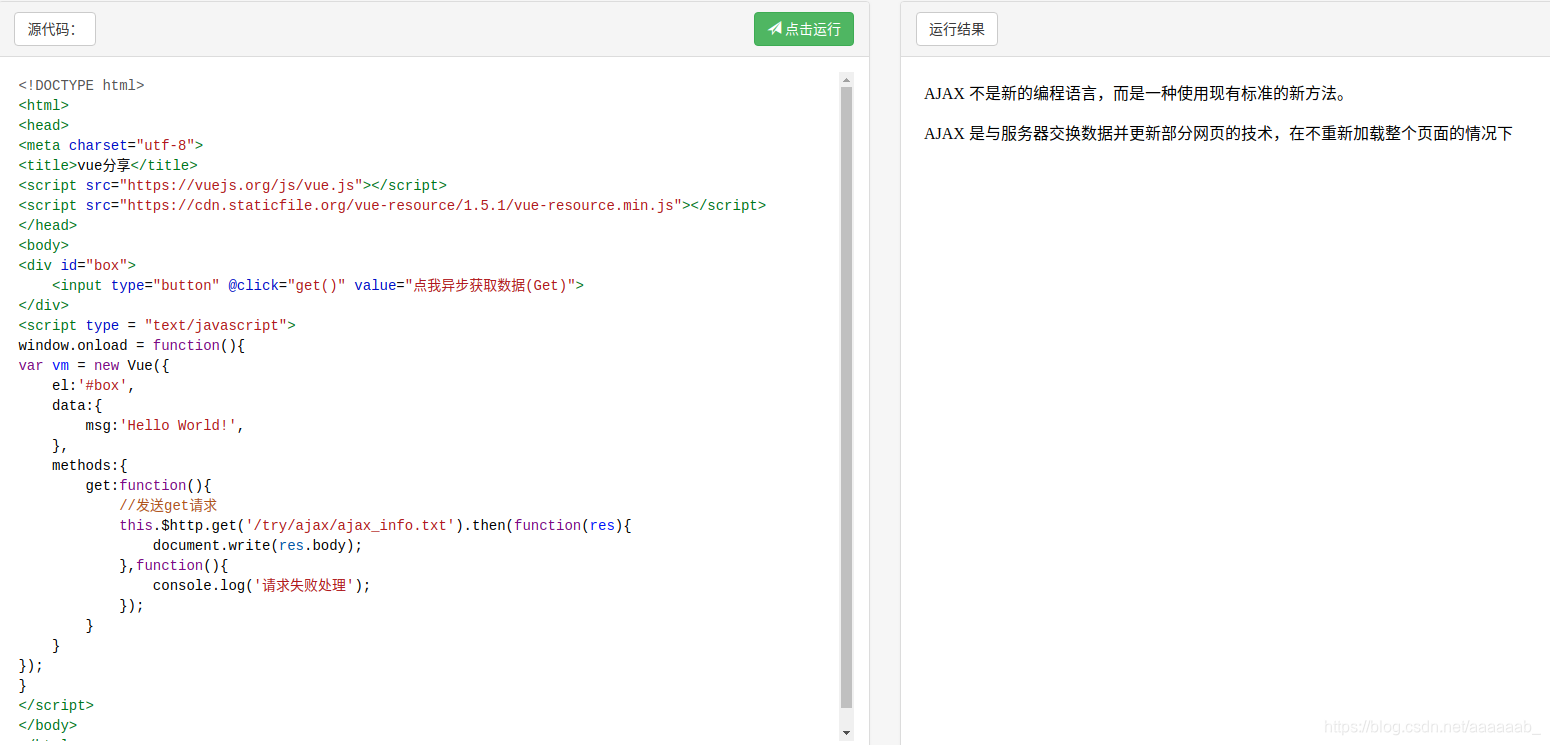
Task: Click the vue.js script src URL
Action: [241, 185]
